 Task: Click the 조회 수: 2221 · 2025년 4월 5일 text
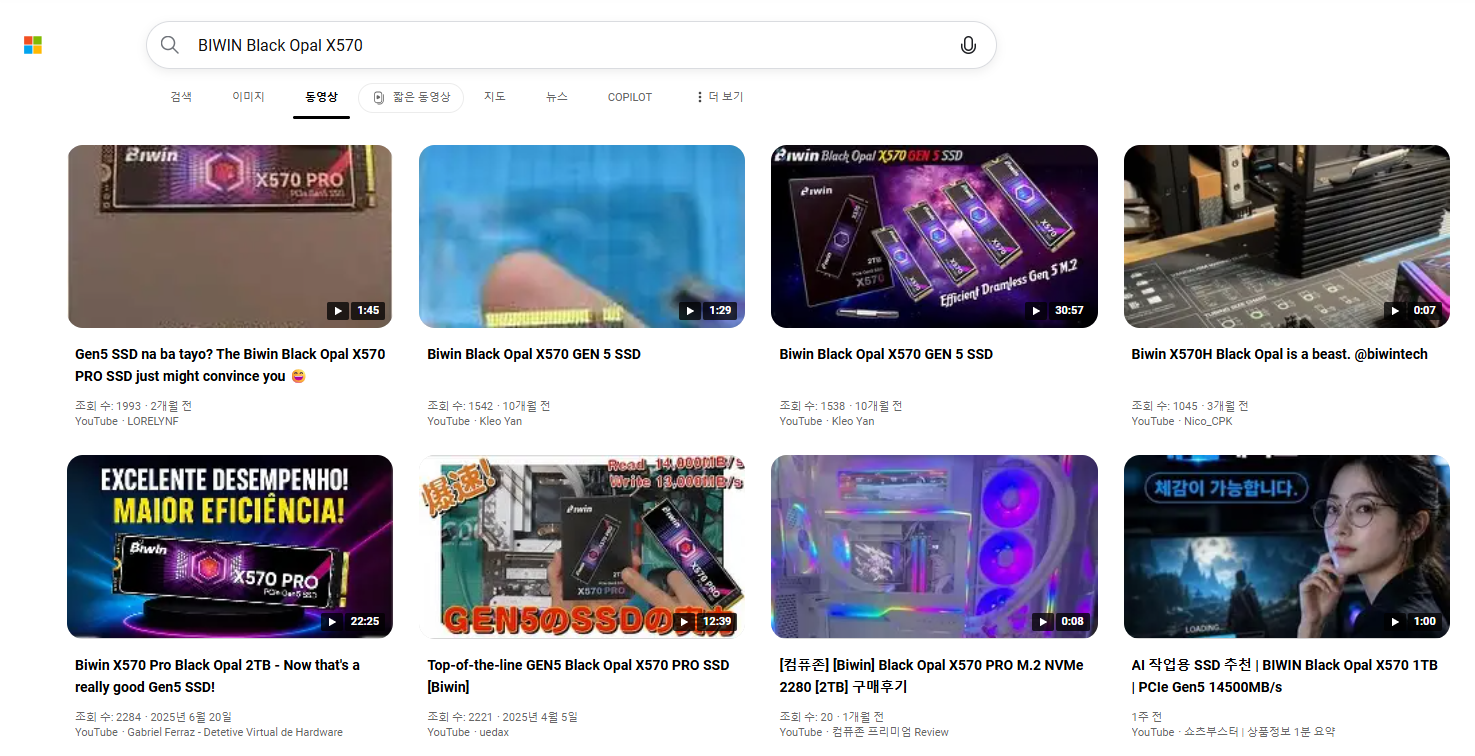coord(502,717)
